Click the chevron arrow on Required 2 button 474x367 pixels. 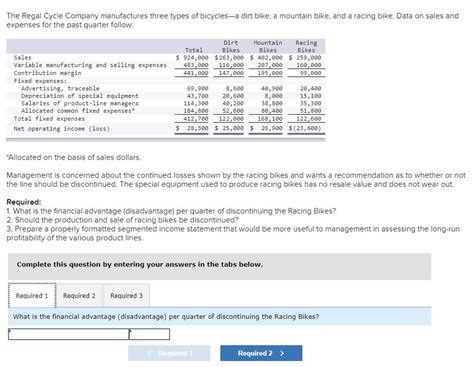click(x=282, y=353)
